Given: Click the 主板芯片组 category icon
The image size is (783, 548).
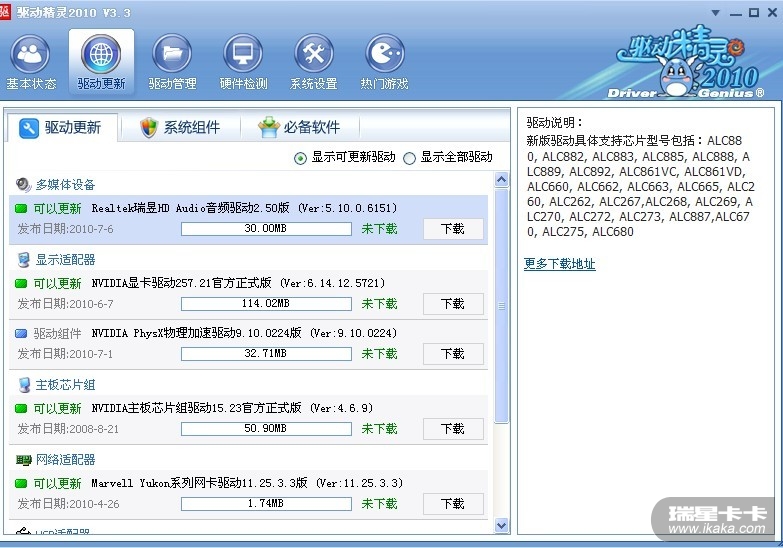Looking at the screenshot, I should coord(24,385).
